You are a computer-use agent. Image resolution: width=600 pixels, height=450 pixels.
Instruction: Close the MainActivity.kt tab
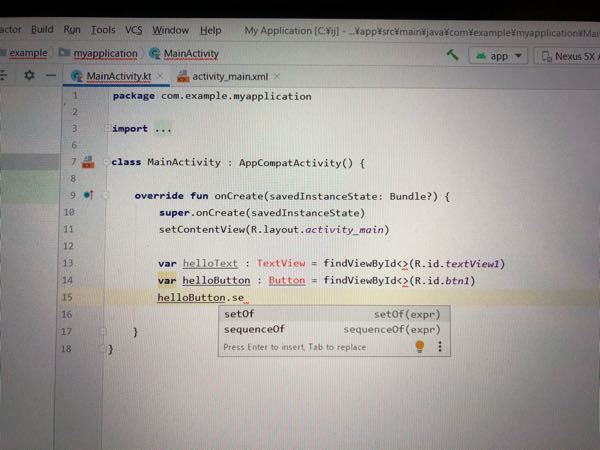click(x=161, y=76)
